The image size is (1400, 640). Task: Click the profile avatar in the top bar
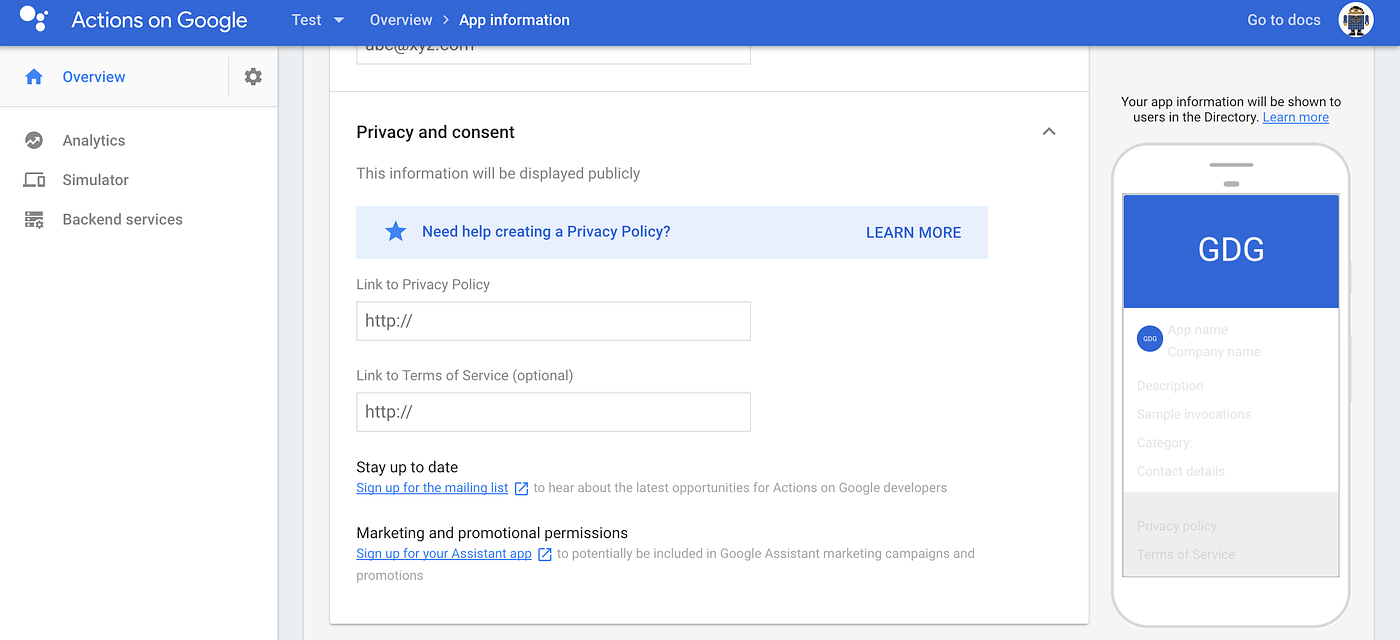click(1355, 19)
